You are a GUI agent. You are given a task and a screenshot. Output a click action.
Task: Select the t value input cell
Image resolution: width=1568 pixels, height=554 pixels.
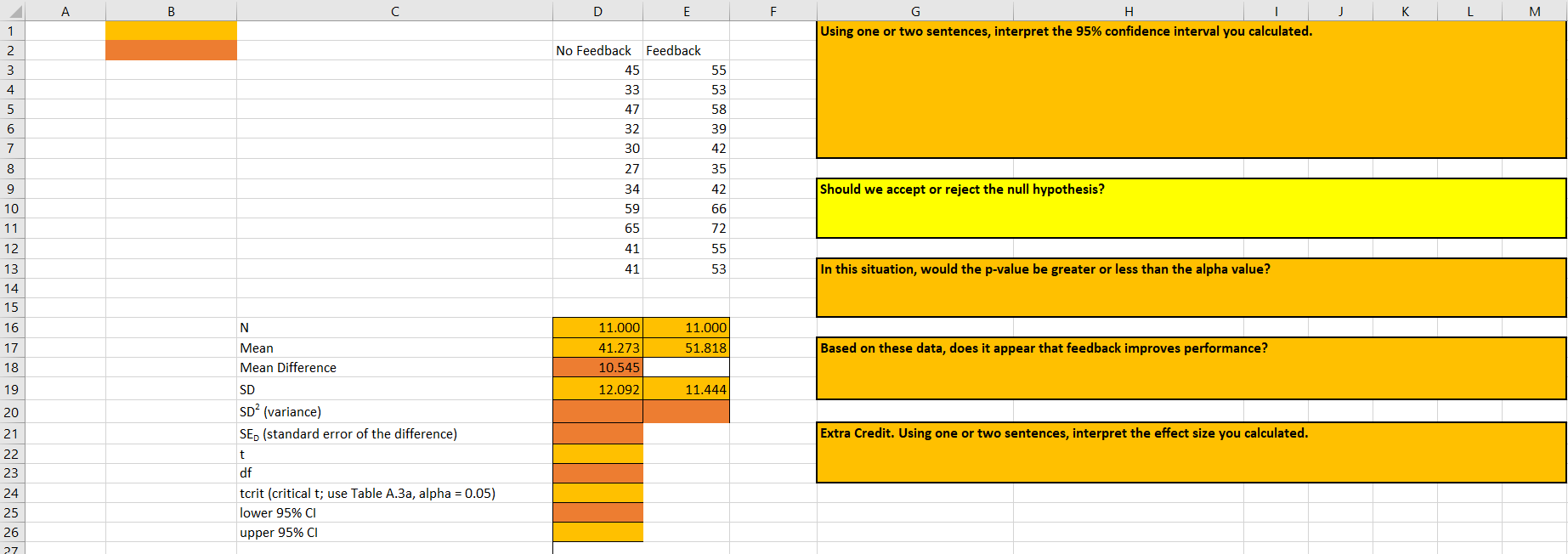(x=597, y=454)
